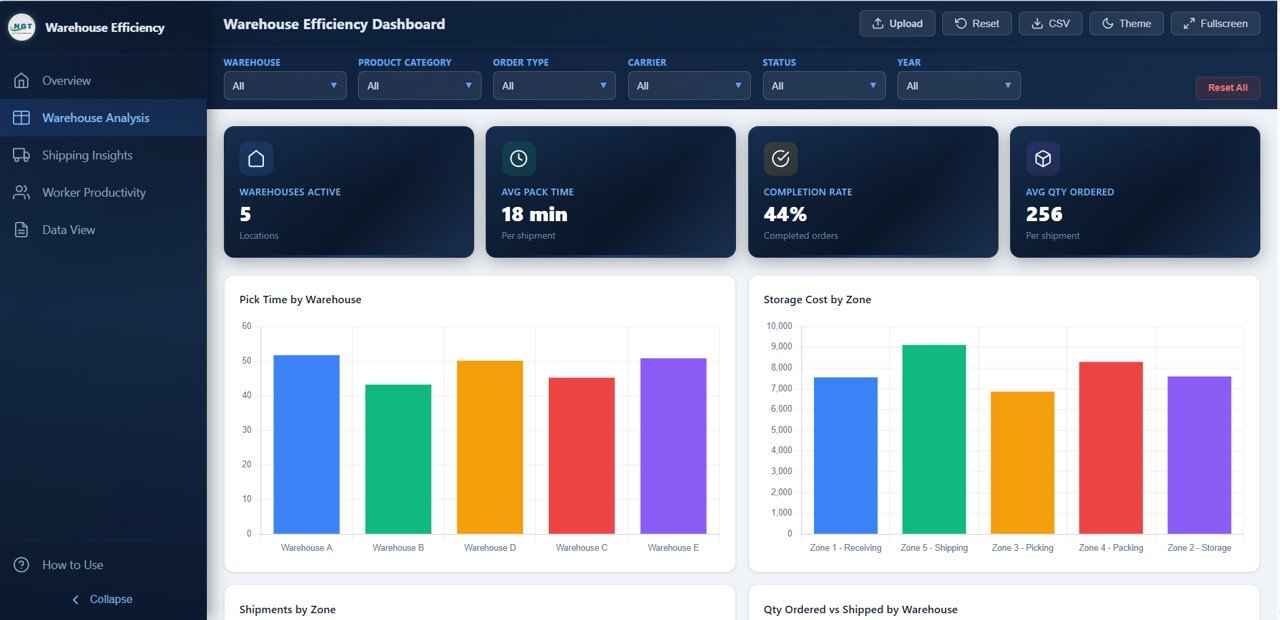Collapse the sidebar navigation
This screenshot has height=620, width=1280.
(x=103, y=599)
